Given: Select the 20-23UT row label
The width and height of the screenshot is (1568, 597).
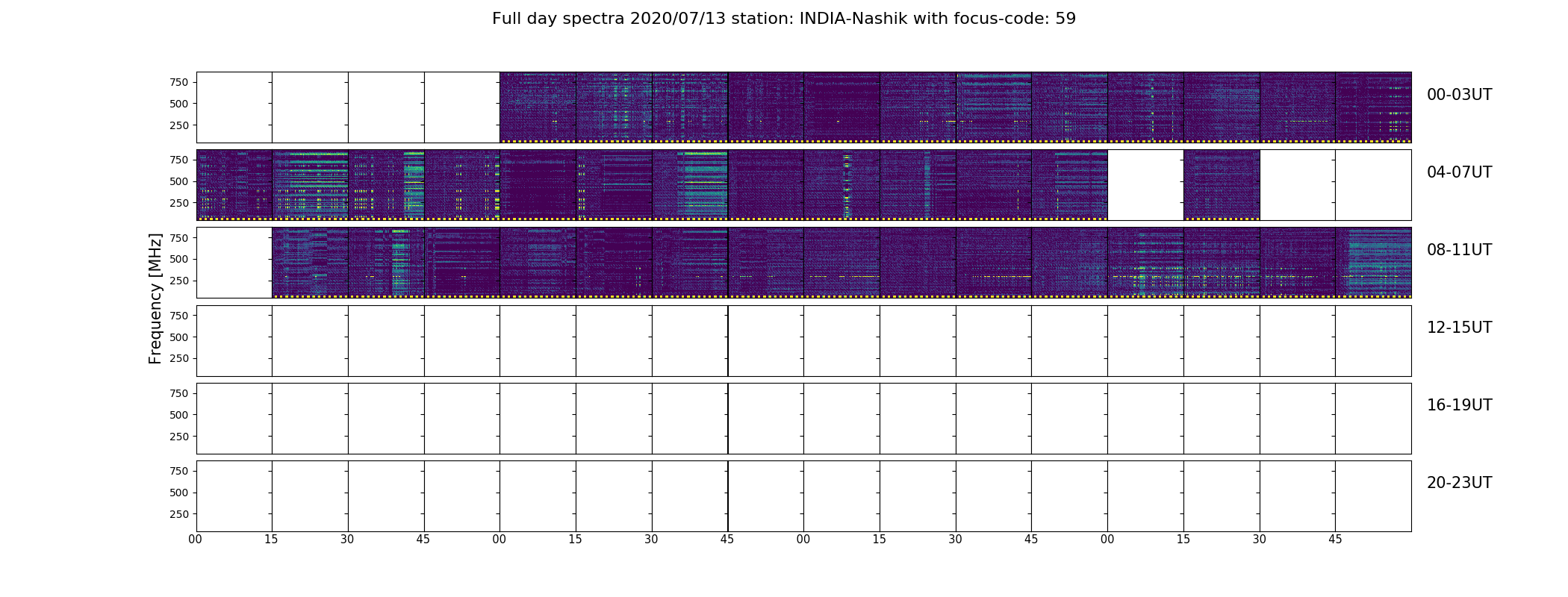Looking at the screenshot, I should [x=1459, y=483].
